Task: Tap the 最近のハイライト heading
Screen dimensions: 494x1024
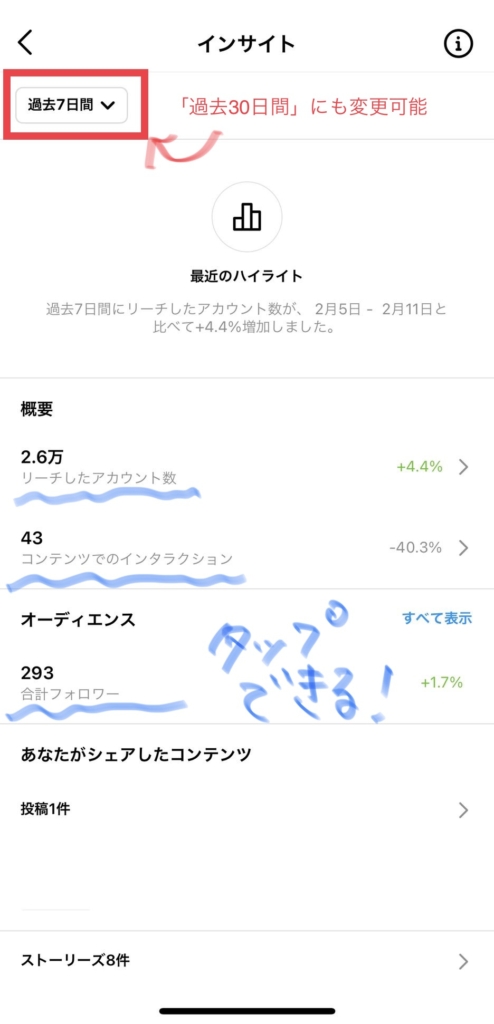Action: coord(247,276)
